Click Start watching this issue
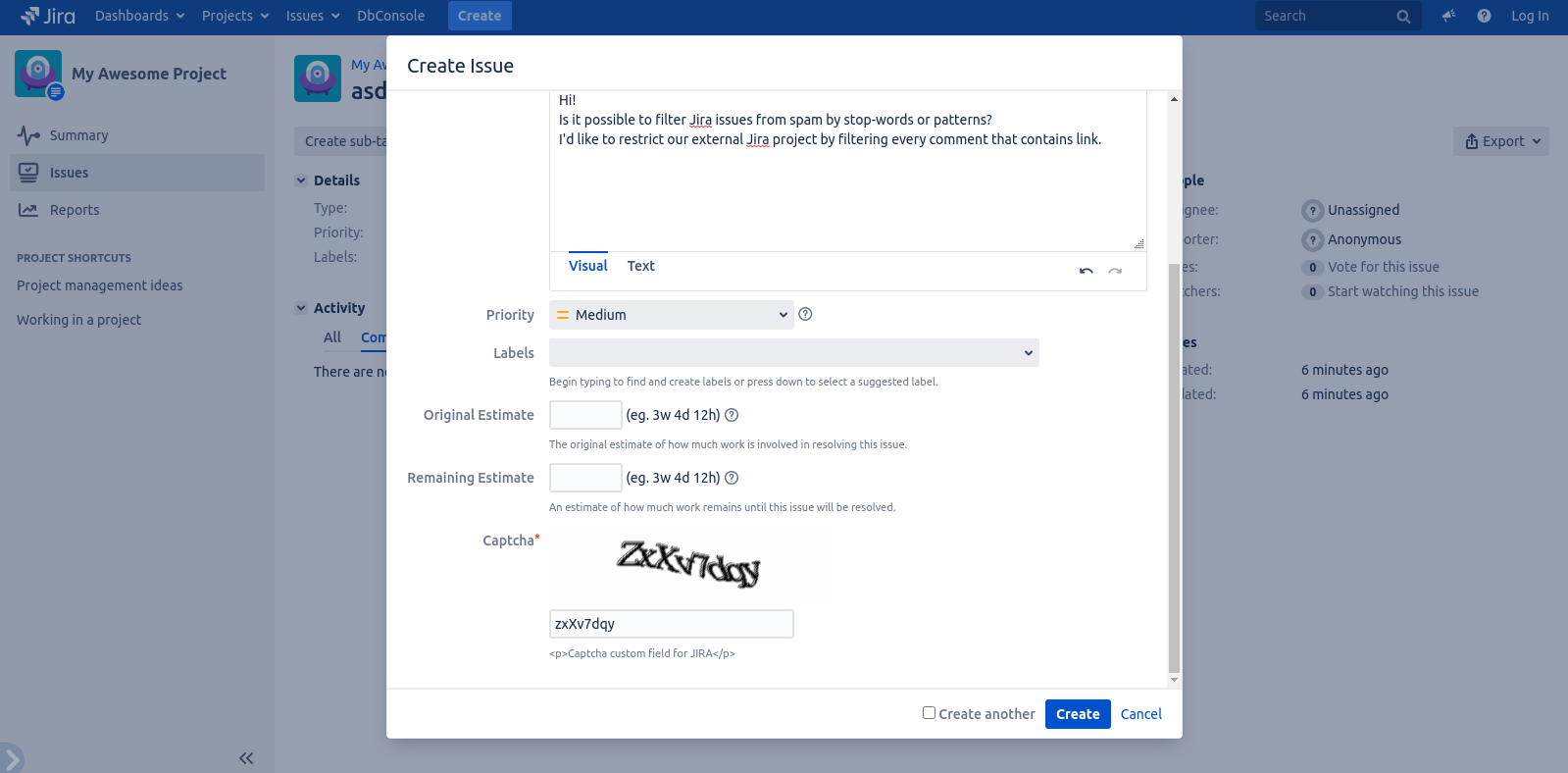The width and height of the screenshot is (1568, 773). tap(1403, 291)
